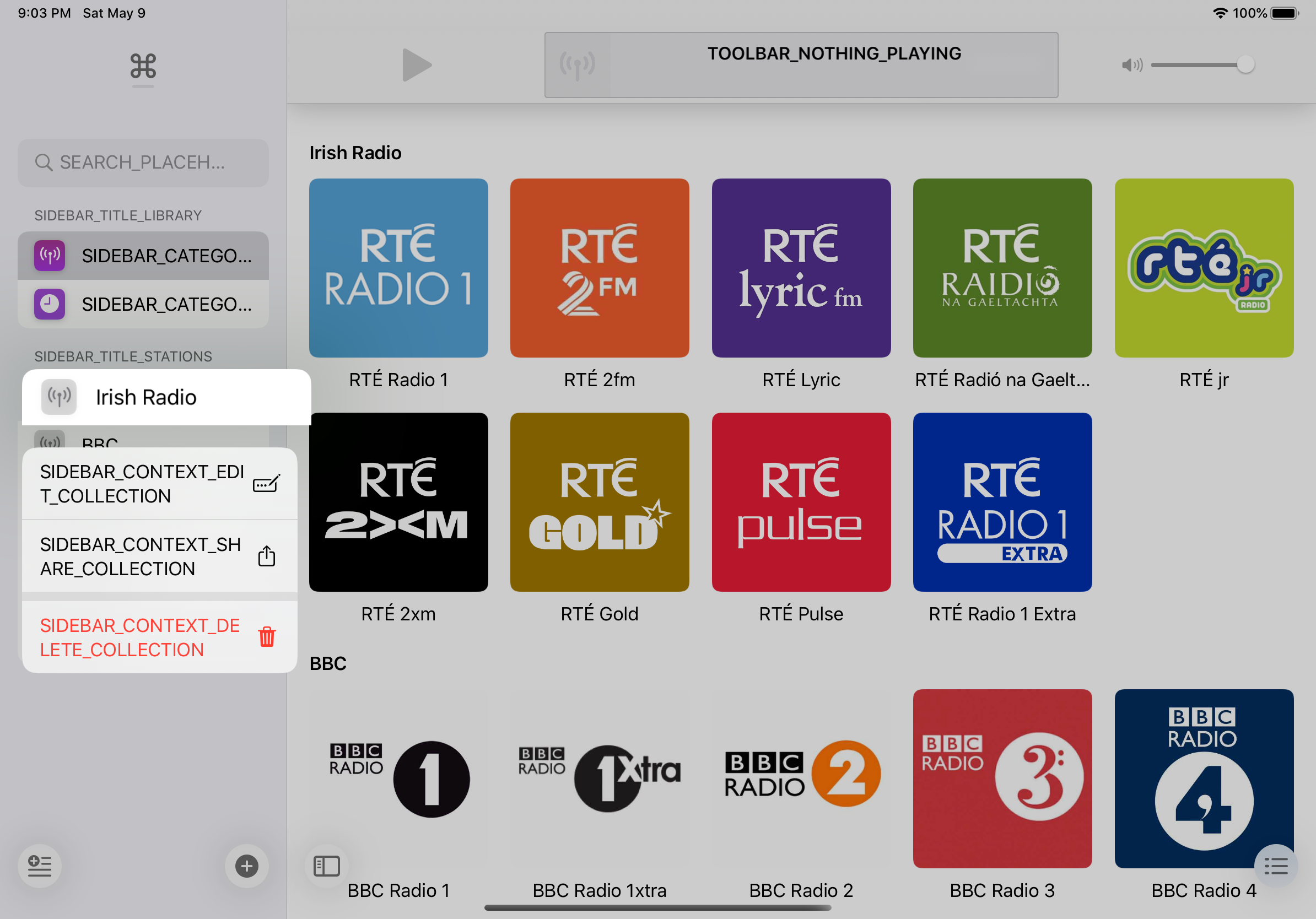The width and height of the screenshot is (1316, 919).
Task: Click the trash icon in context menu
Action: [x=267, y=637]
